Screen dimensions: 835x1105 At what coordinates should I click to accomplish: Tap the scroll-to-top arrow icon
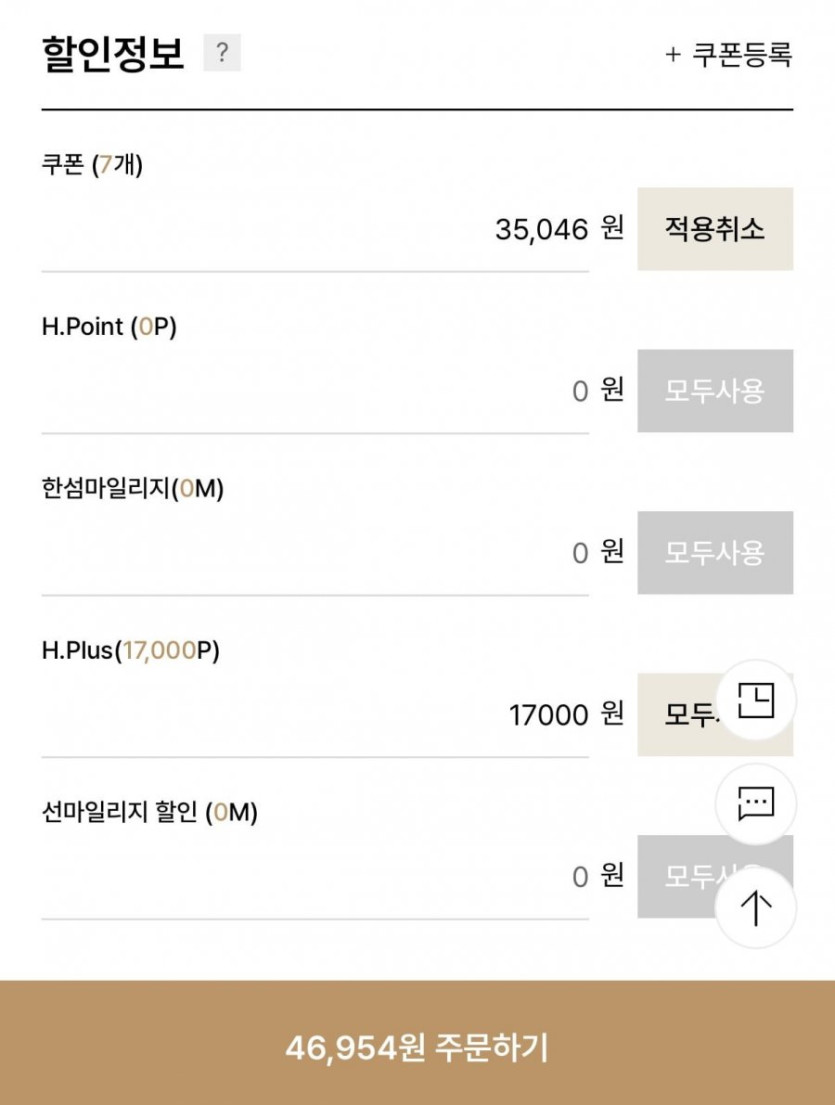click(x=756, y=908)
